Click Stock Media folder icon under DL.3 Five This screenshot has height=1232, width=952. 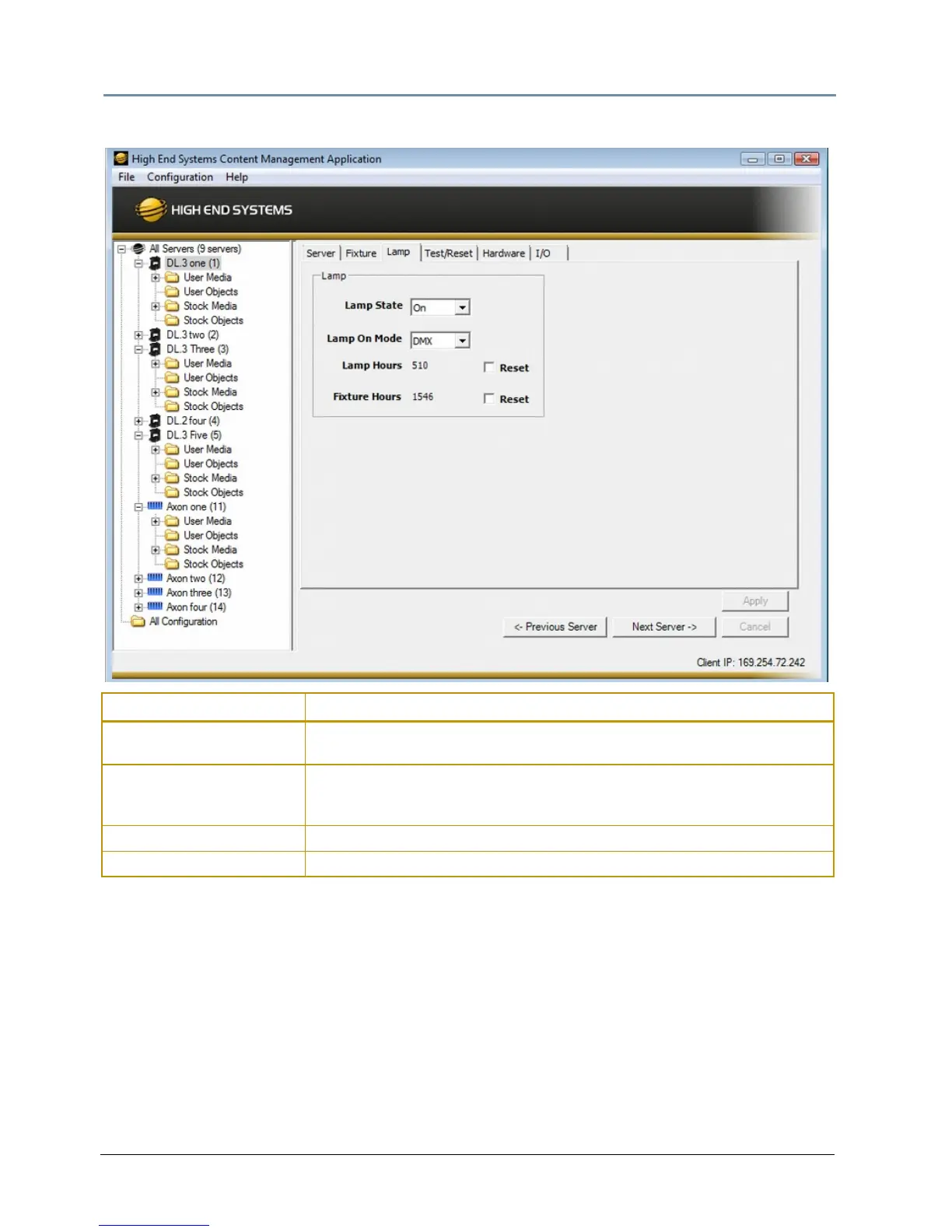tap(172, 478)
